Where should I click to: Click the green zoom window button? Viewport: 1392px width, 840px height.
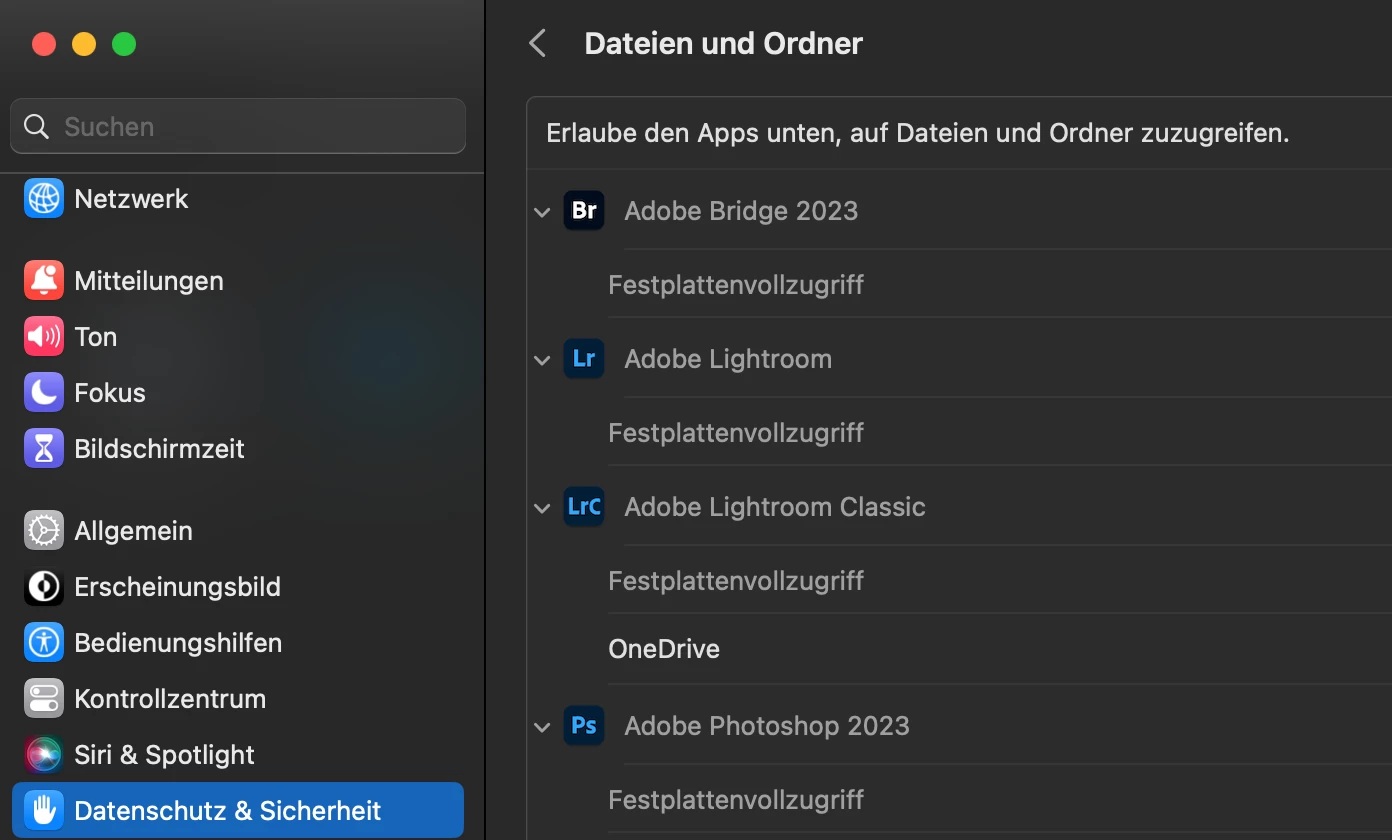[x=124, y=44]
